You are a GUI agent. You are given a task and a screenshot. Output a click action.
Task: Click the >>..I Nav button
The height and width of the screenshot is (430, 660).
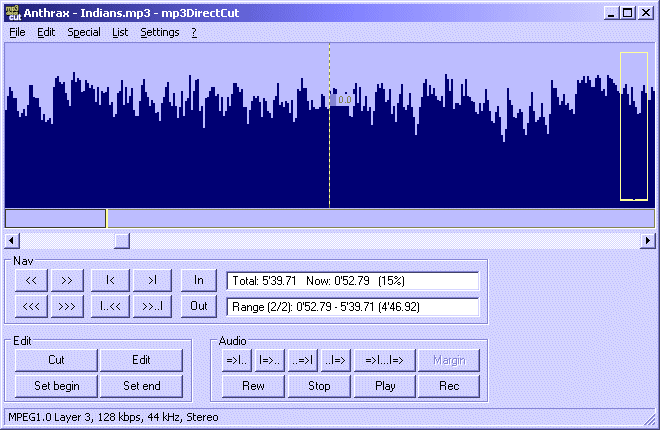coord(152,306)
